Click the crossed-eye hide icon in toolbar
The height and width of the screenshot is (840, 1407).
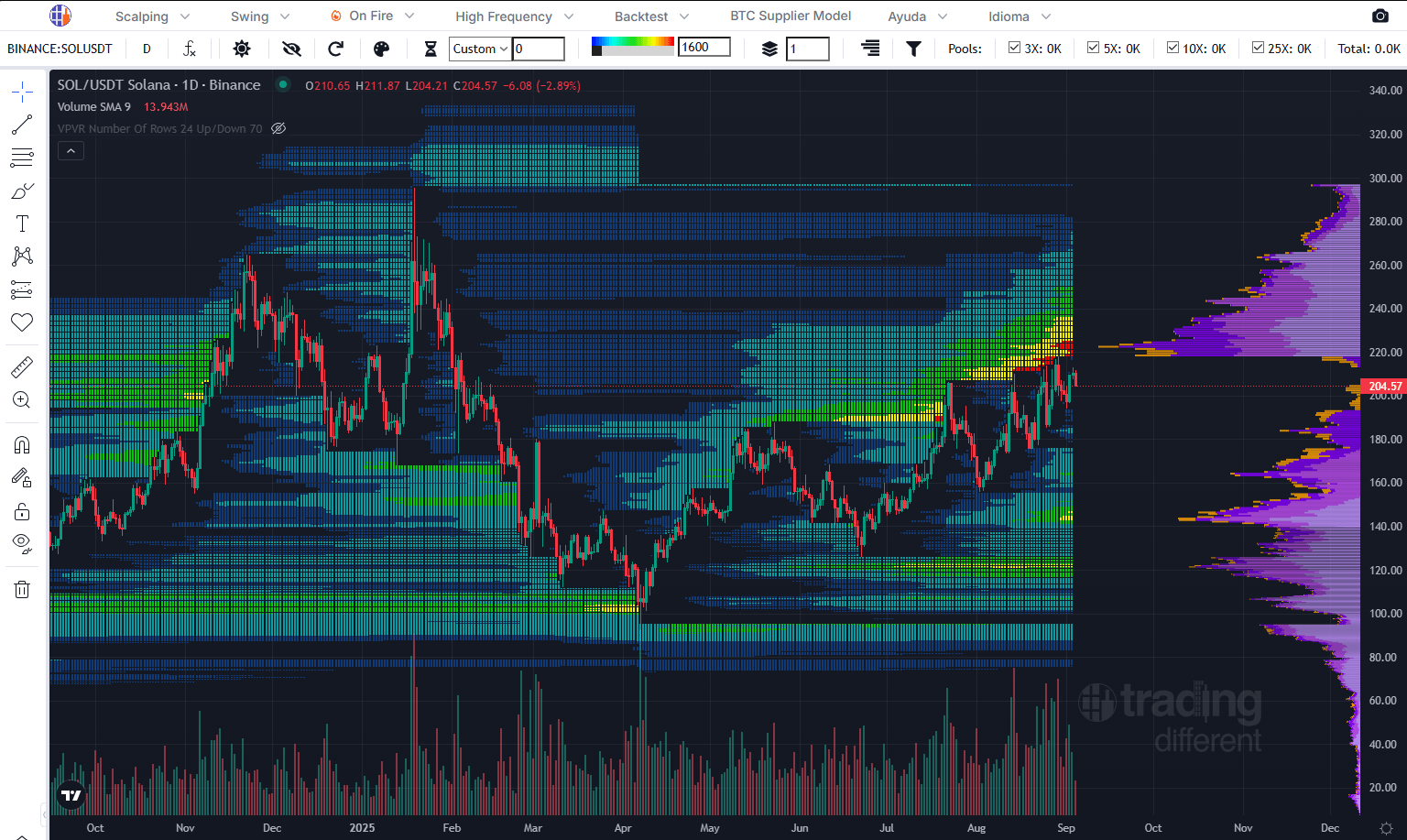291,49
